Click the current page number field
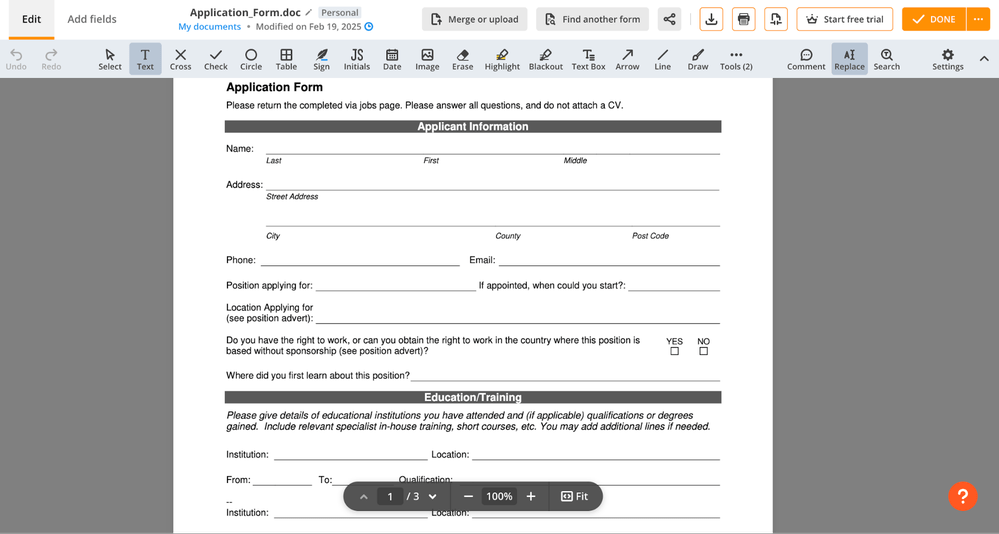Image resolution: width=999 pixels, height=534 pixels. [390, 496]
